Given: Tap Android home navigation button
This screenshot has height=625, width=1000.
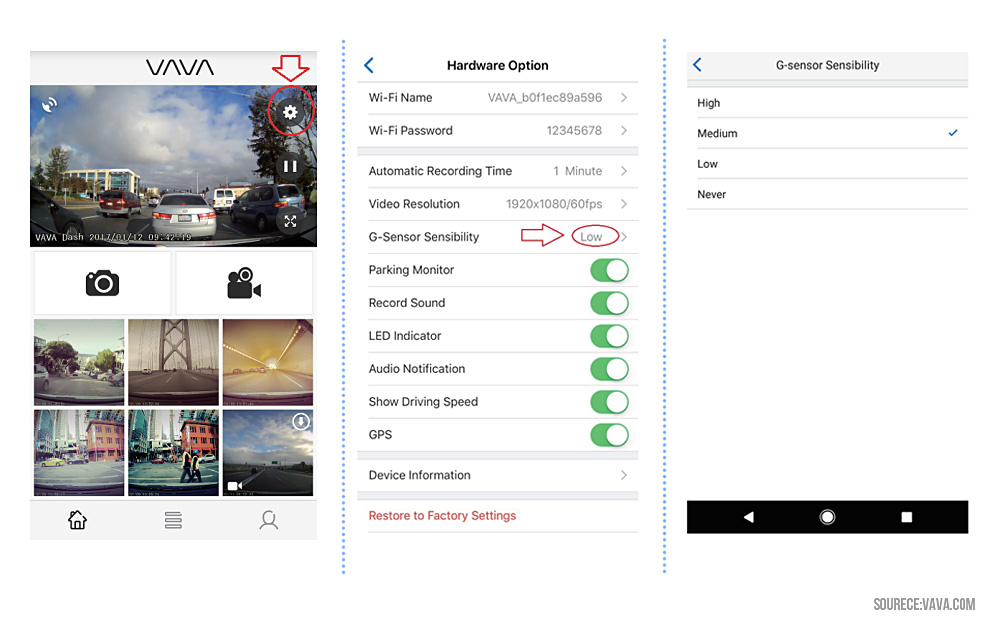Looking at the screenshot, I should pos(827,517).
